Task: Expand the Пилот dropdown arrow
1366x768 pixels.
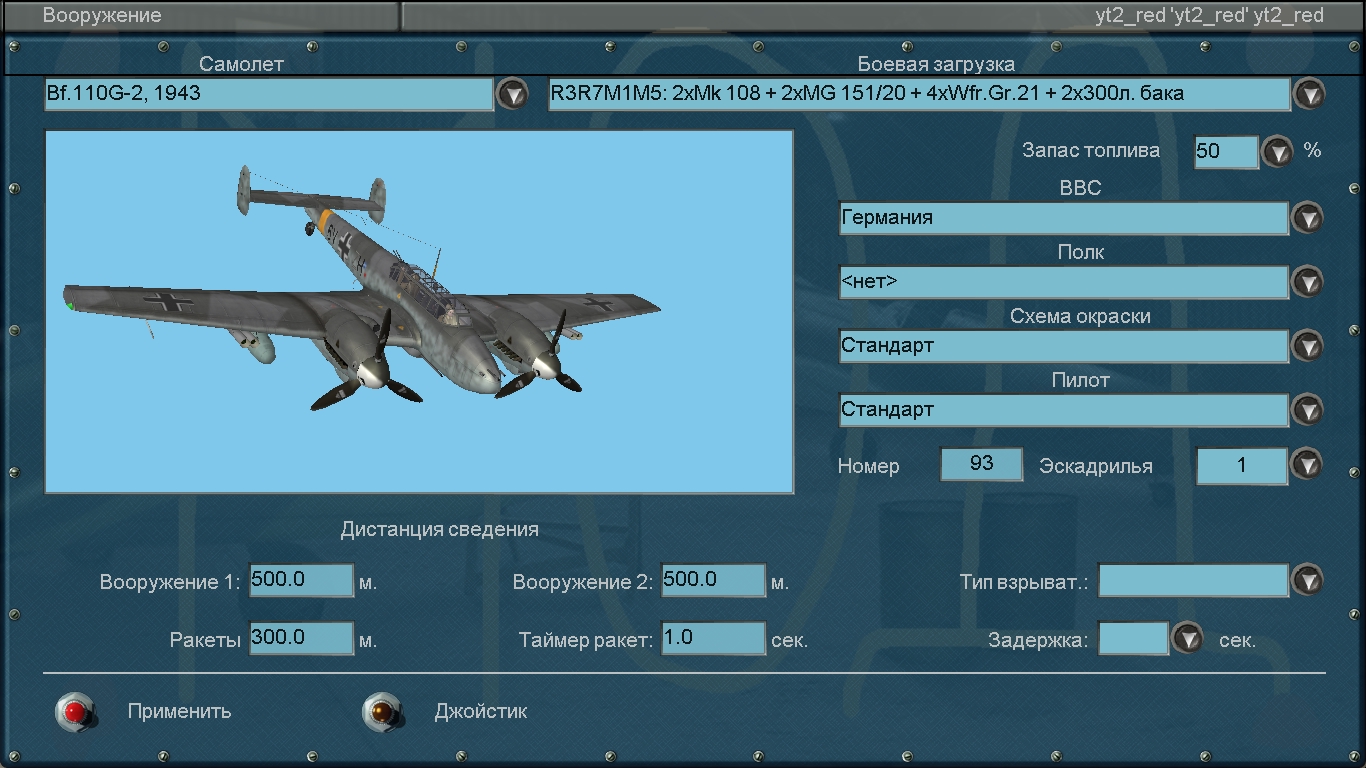Action: [x=1307, y=410]
